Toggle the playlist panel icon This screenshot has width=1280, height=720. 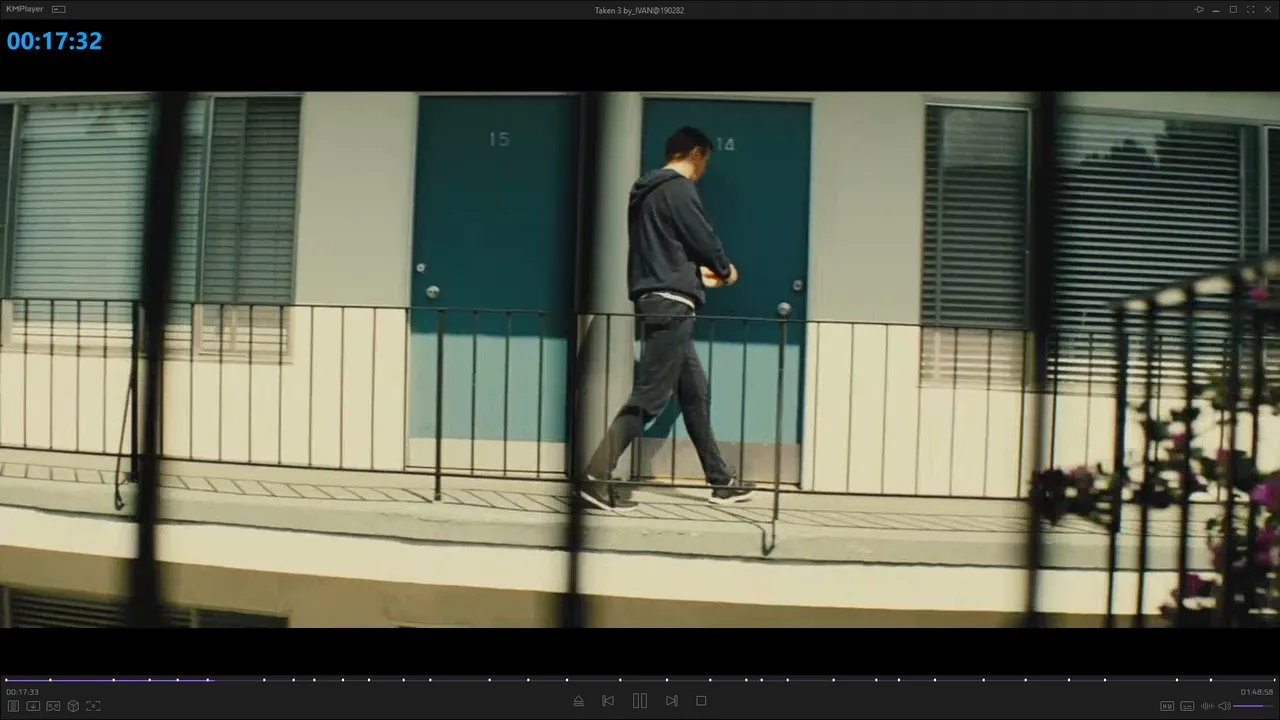(x=14, y=706)
